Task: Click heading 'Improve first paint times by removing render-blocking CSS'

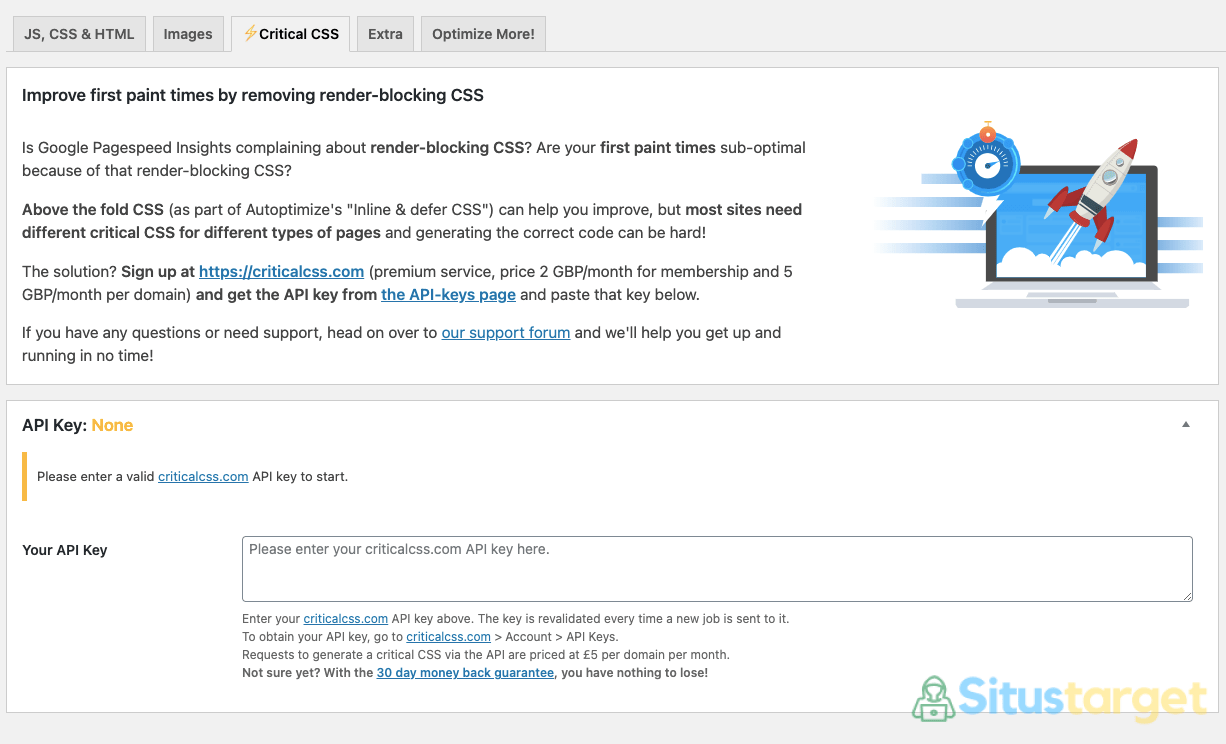Action: 253,96
